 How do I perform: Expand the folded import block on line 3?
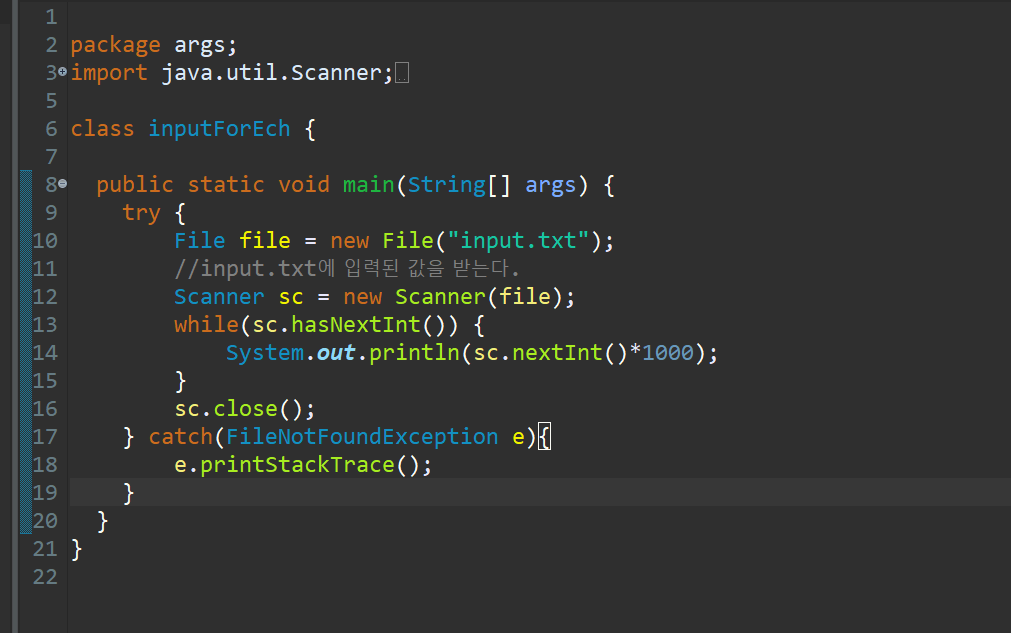point(63,72)
